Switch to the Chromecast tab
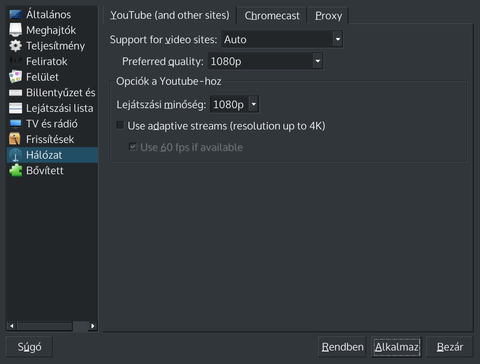 tap(272, 16)
